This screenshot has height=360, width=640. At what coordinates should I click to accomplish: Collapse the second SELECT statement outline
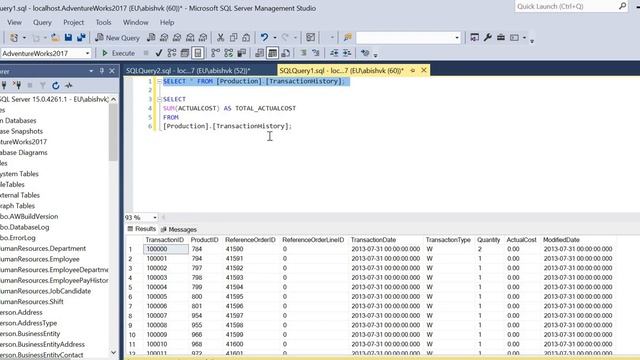(160, 99)
